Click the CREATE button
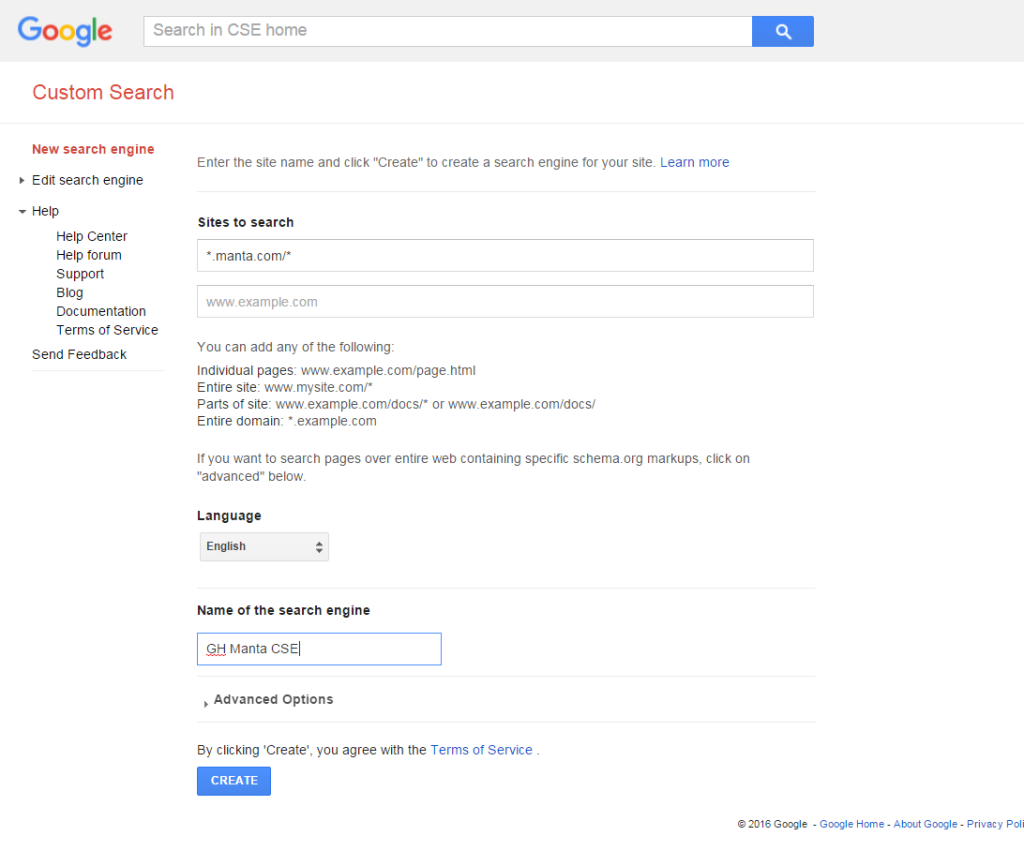 (233, 780)
